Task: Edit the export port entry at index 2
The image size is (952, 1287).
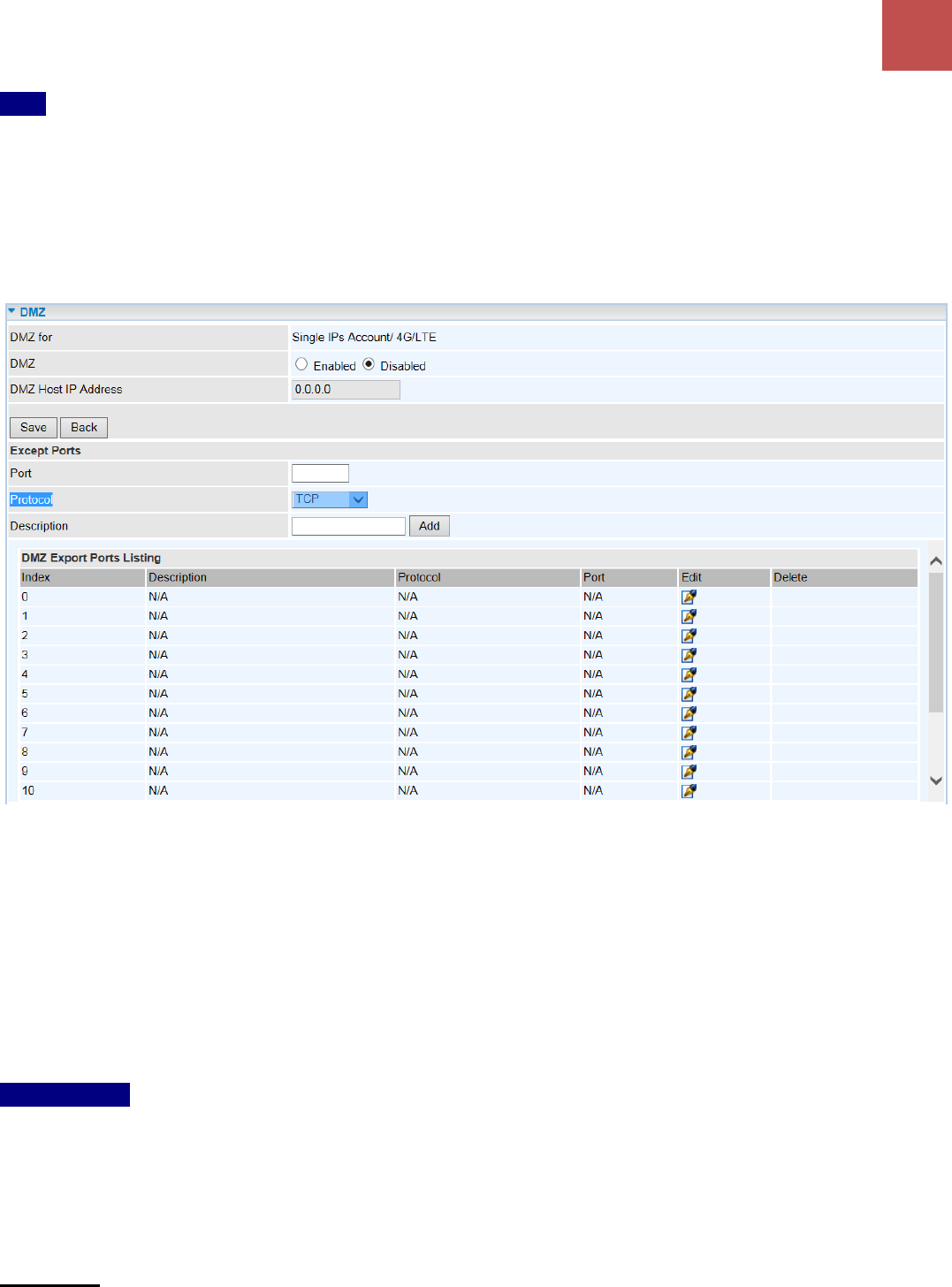Action: coord(689,636)
